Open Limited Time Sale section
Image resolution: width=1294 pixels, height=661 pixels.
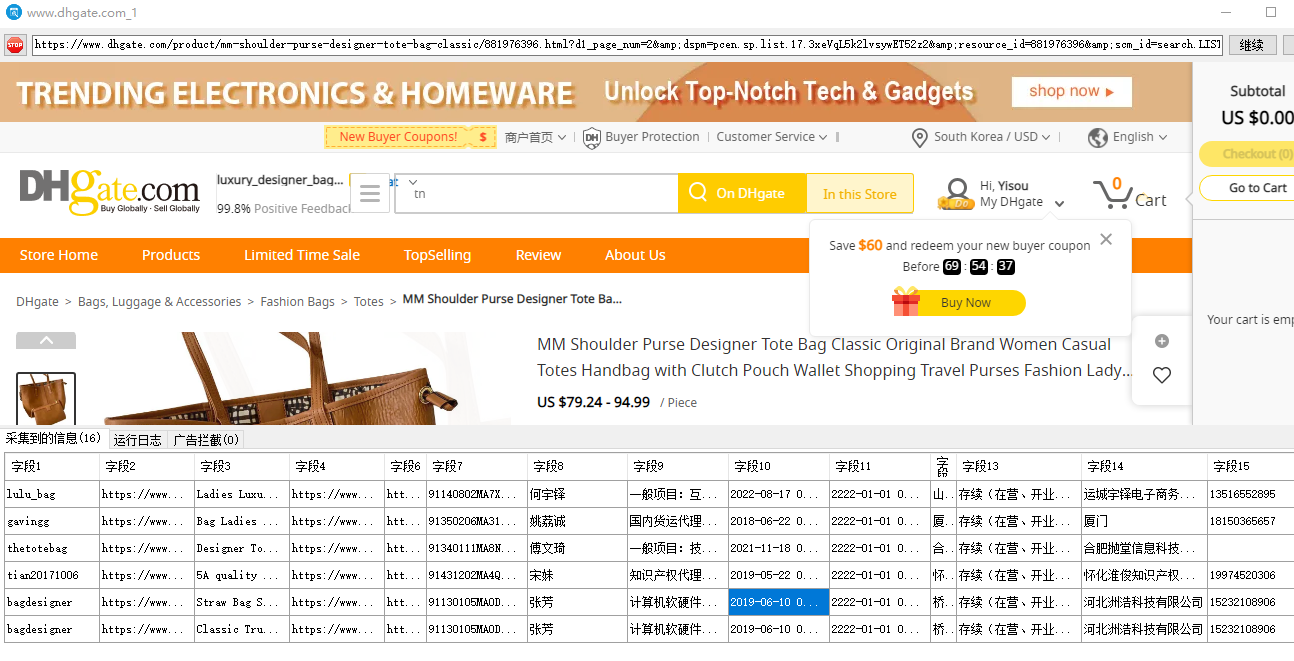click(x=302, y=255)
